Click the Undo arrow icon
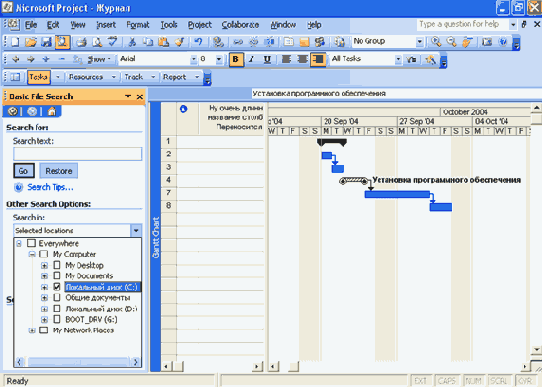 [198, 42]
